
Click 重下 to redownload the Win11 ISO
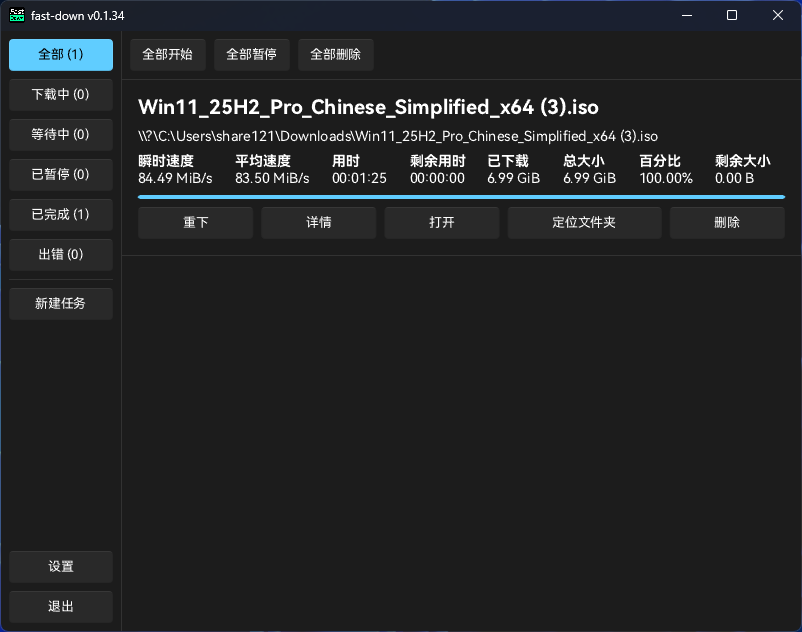195,222
